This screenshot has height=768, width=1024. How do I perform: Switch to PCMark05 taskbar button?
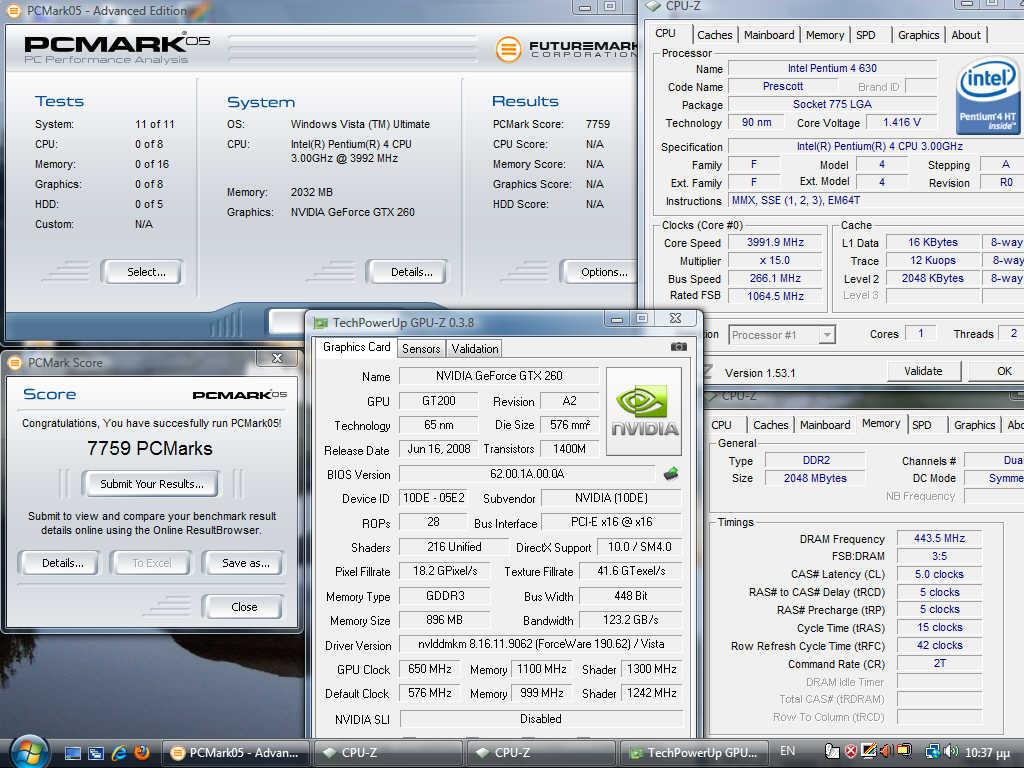coord(235,753)
